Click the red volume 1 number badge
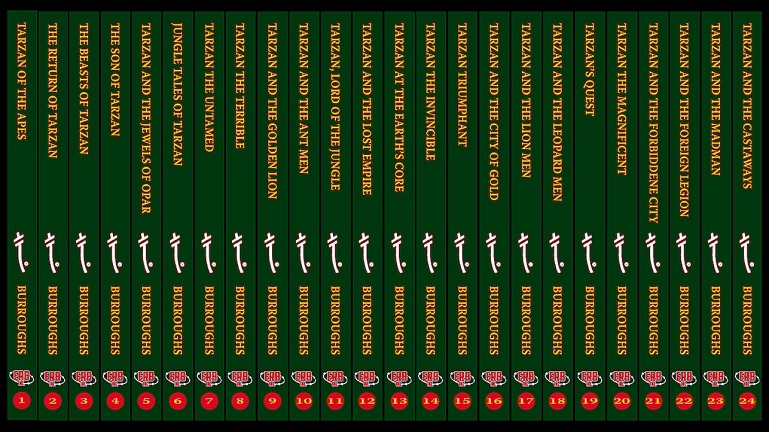This screenshot has width=769, height=432. point(21,401)
